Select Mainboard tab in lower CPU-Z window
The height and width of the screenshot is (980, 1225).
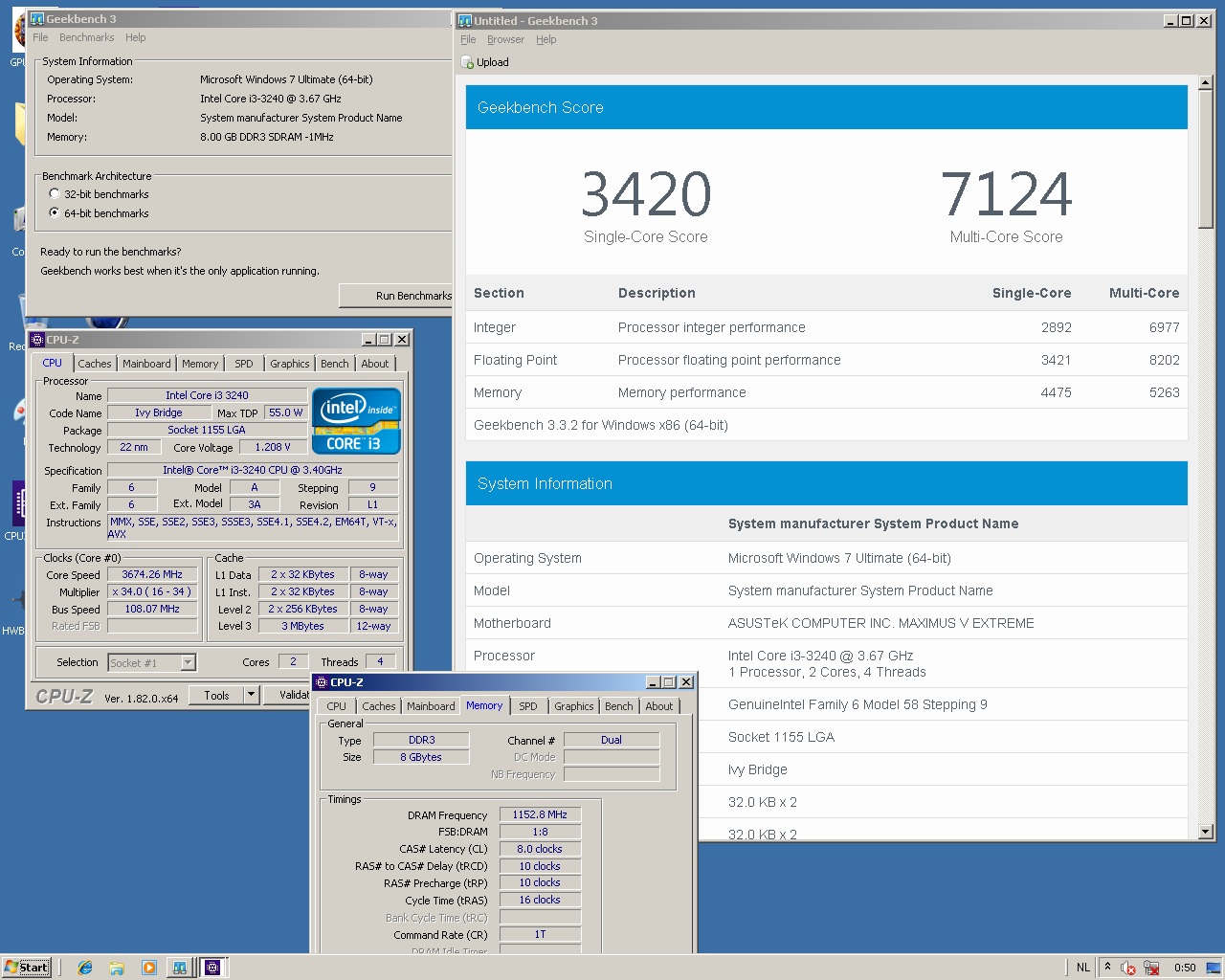431,706
